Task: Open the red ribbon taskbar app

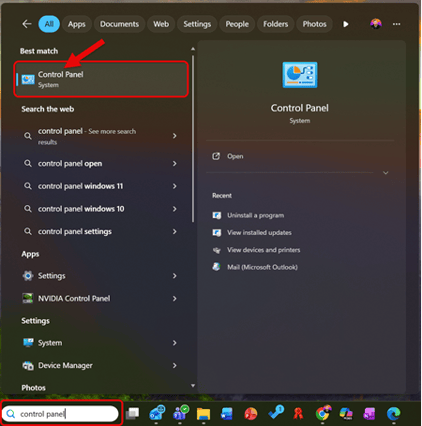Action: tap(298, 414)
